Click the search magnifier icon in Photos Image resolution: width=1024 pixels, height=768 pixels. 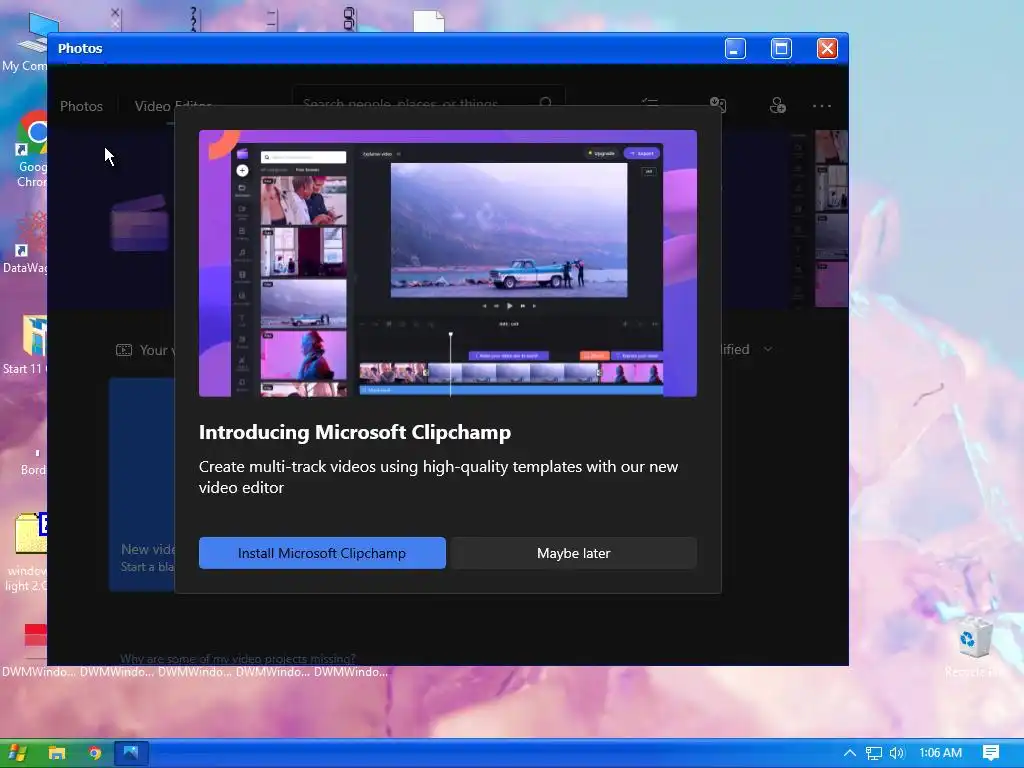tap(546, 103)
